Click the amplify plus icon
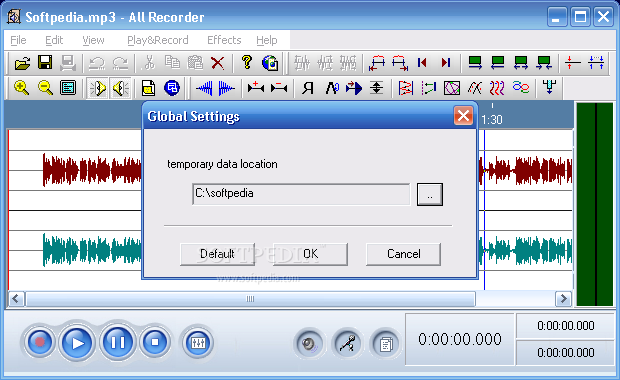Viewport: 620px width, 380px height. tap(255, 88)
